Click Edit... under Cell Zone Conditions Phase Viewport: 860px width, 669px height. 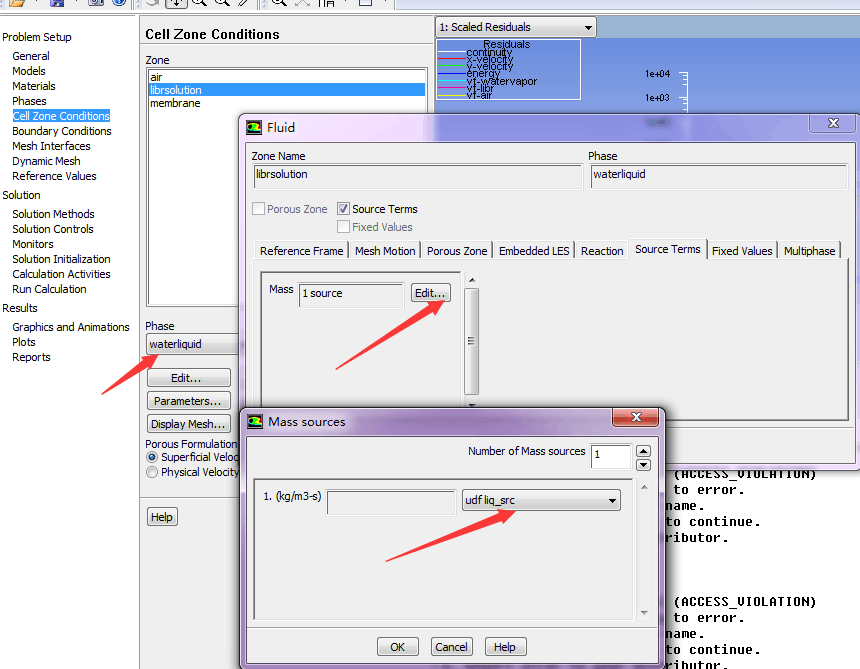pos(189,378)
